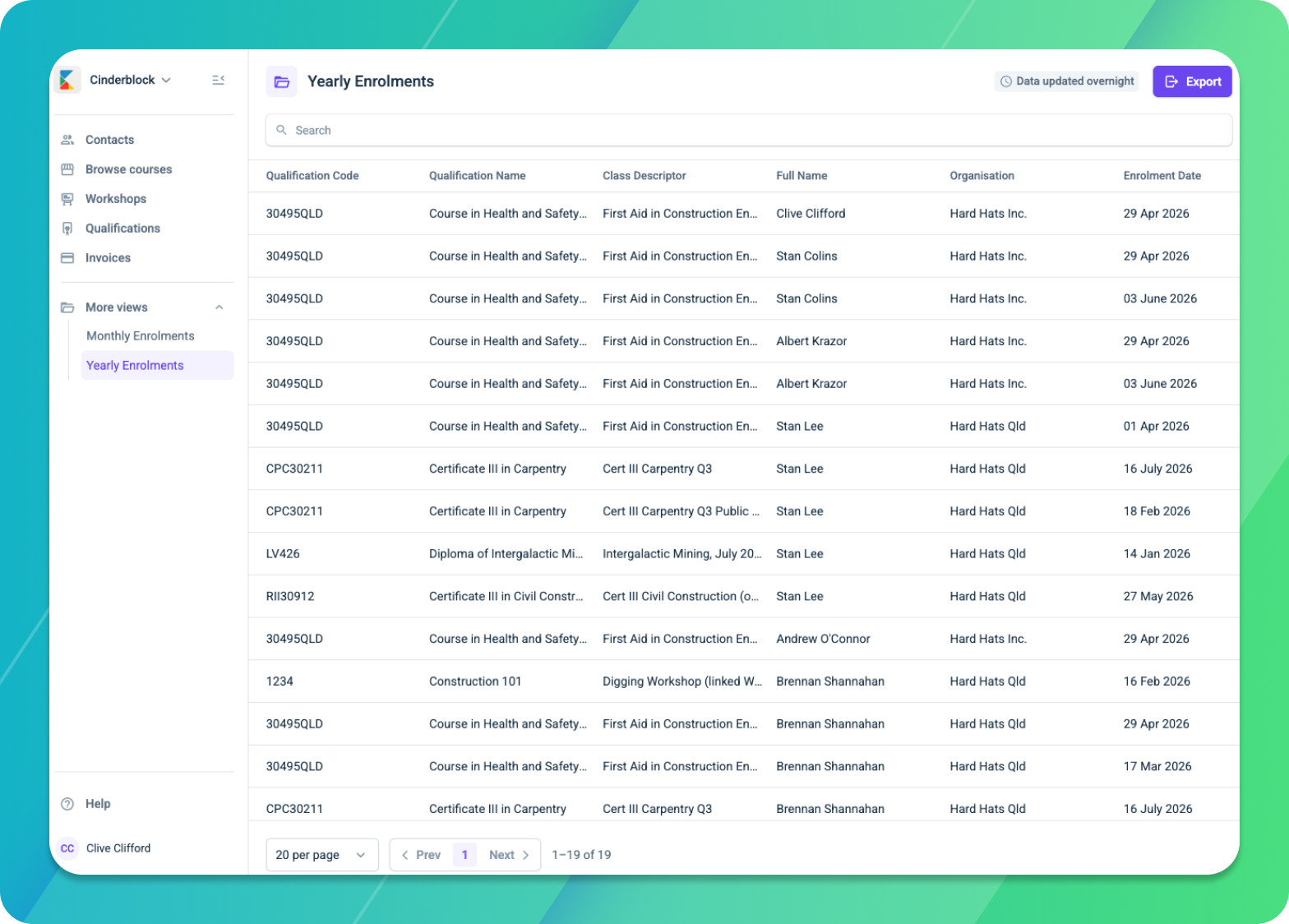Click the Class Descriptor column header
Viewport: 1289px width, 924px height.
pos(644,176)
